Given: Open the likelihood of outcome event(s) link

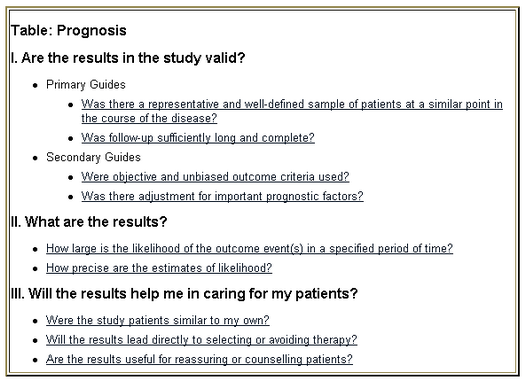Looking at the screenshot, I should click(x=249, y=248).
